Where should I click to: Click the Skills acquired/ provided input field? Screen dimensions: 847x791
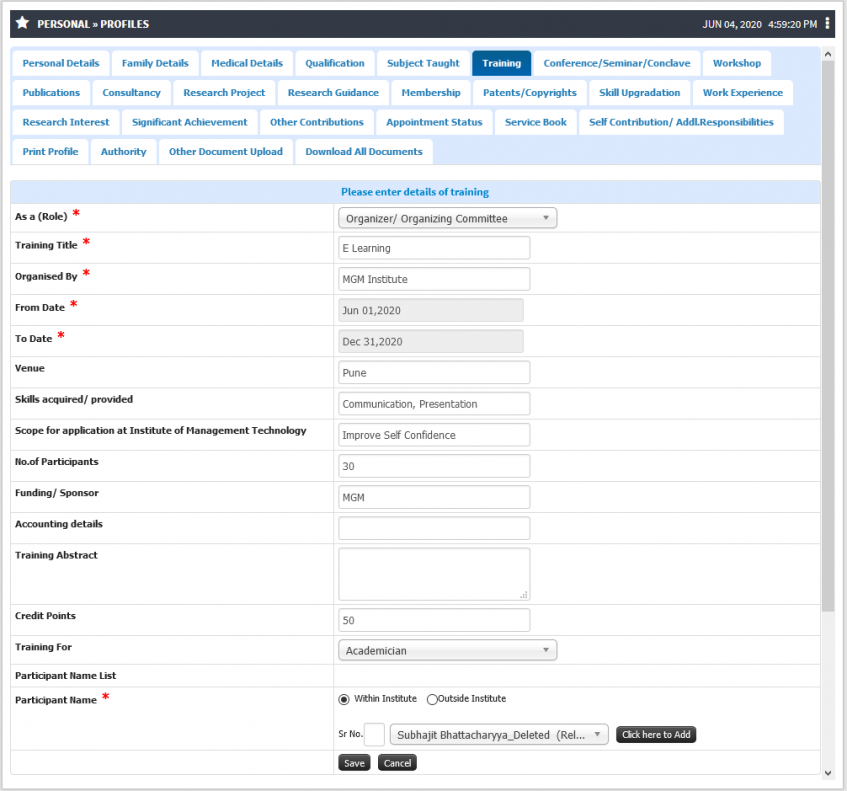click(x=434, y=404)
